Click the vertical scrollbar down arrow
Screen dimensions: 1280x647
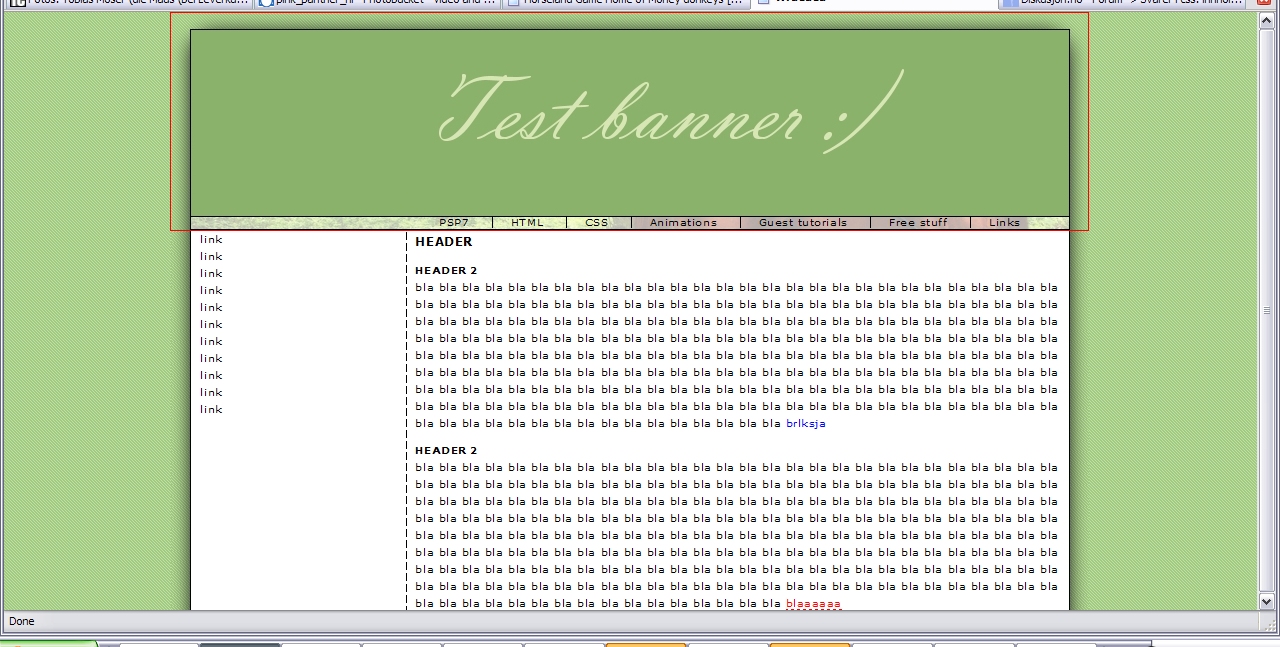tap(1267, 601)
